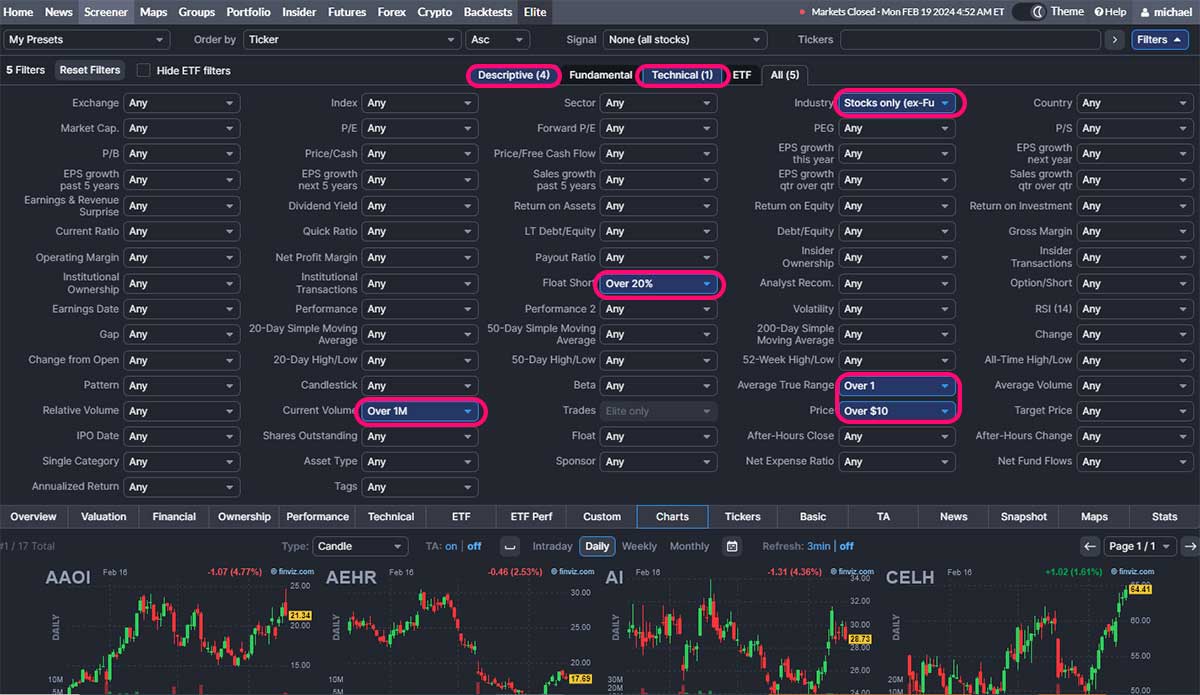Open the Asc sort direction dropdown
This screenshot has height=695, width=1200.
click(497, 40)
